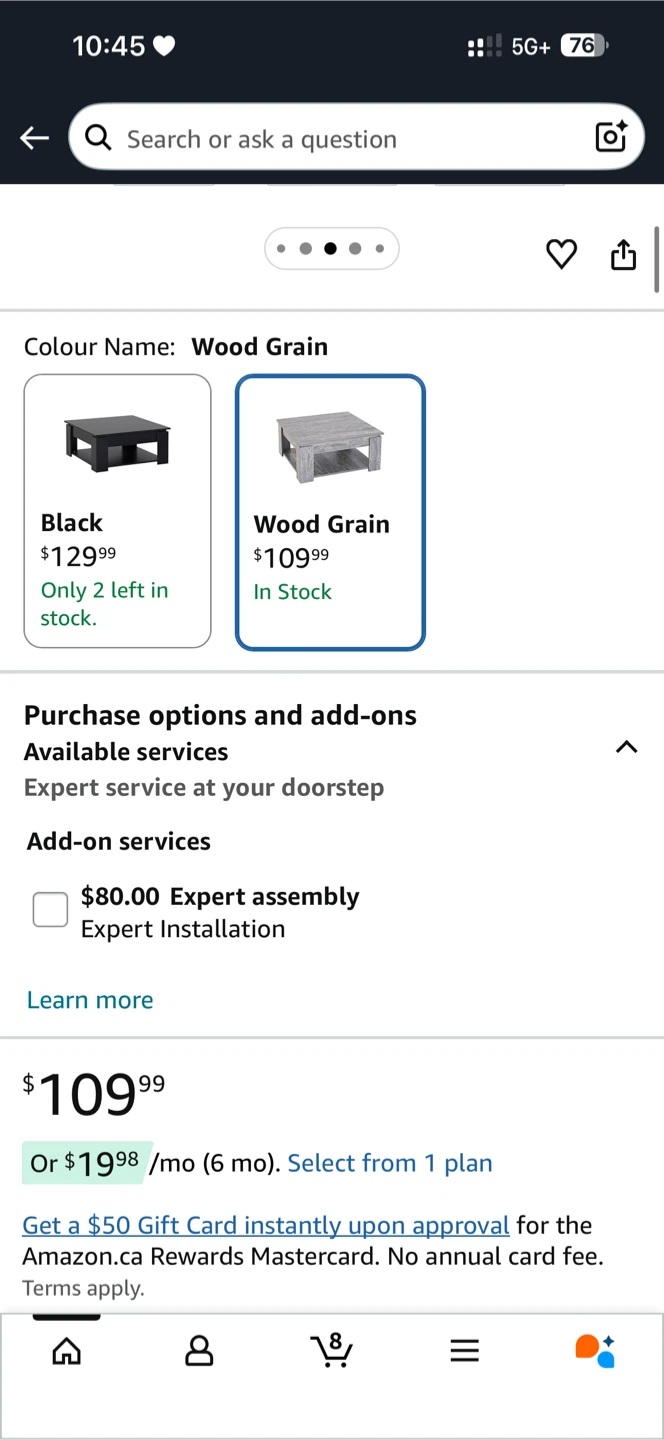Viewport: 664px width, 1440px height.
Task: Open the account profile icon
Action: [200, 1352]
